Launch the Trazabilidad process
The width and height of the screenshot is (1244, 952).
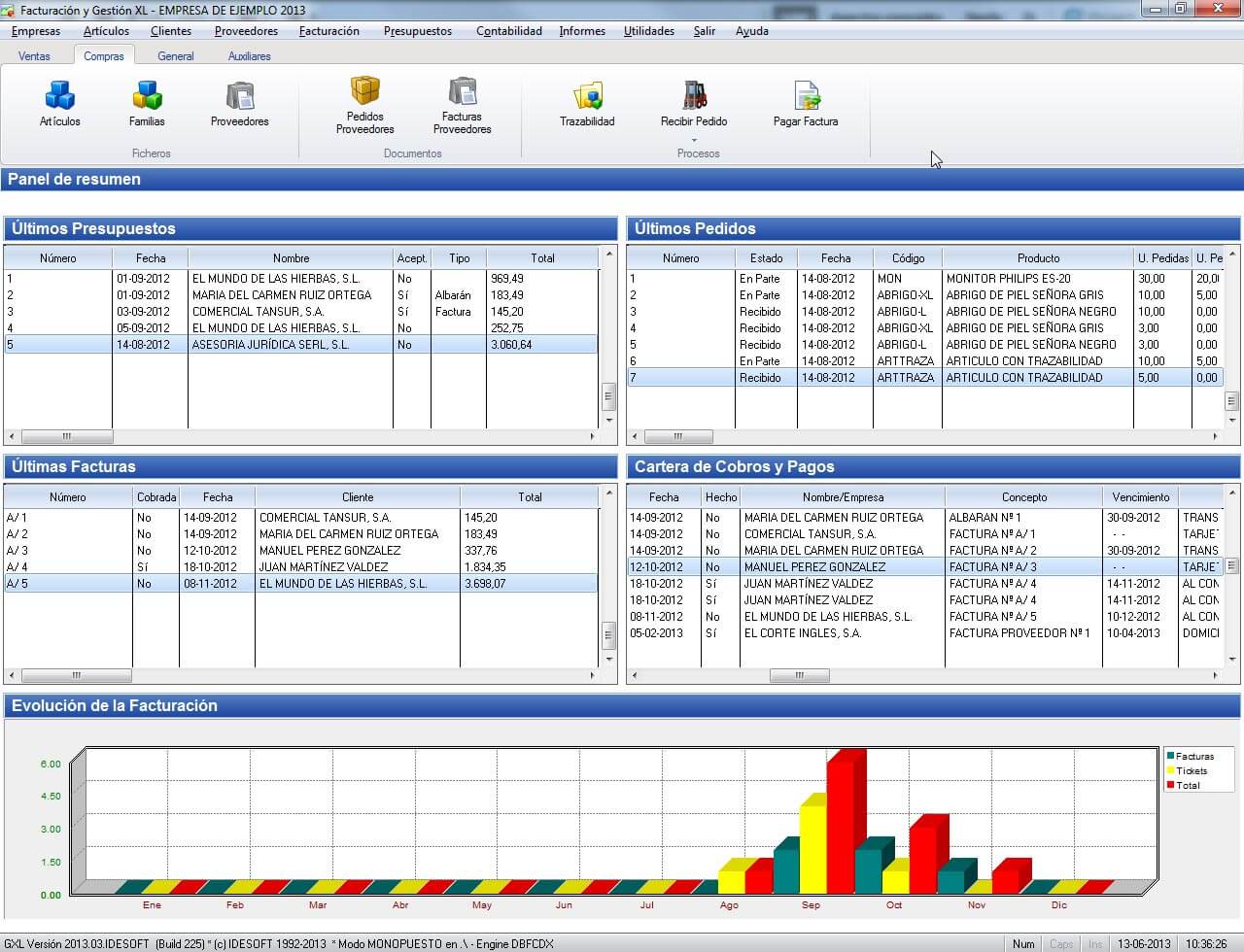pyautogui.click(x=587, y=97)
